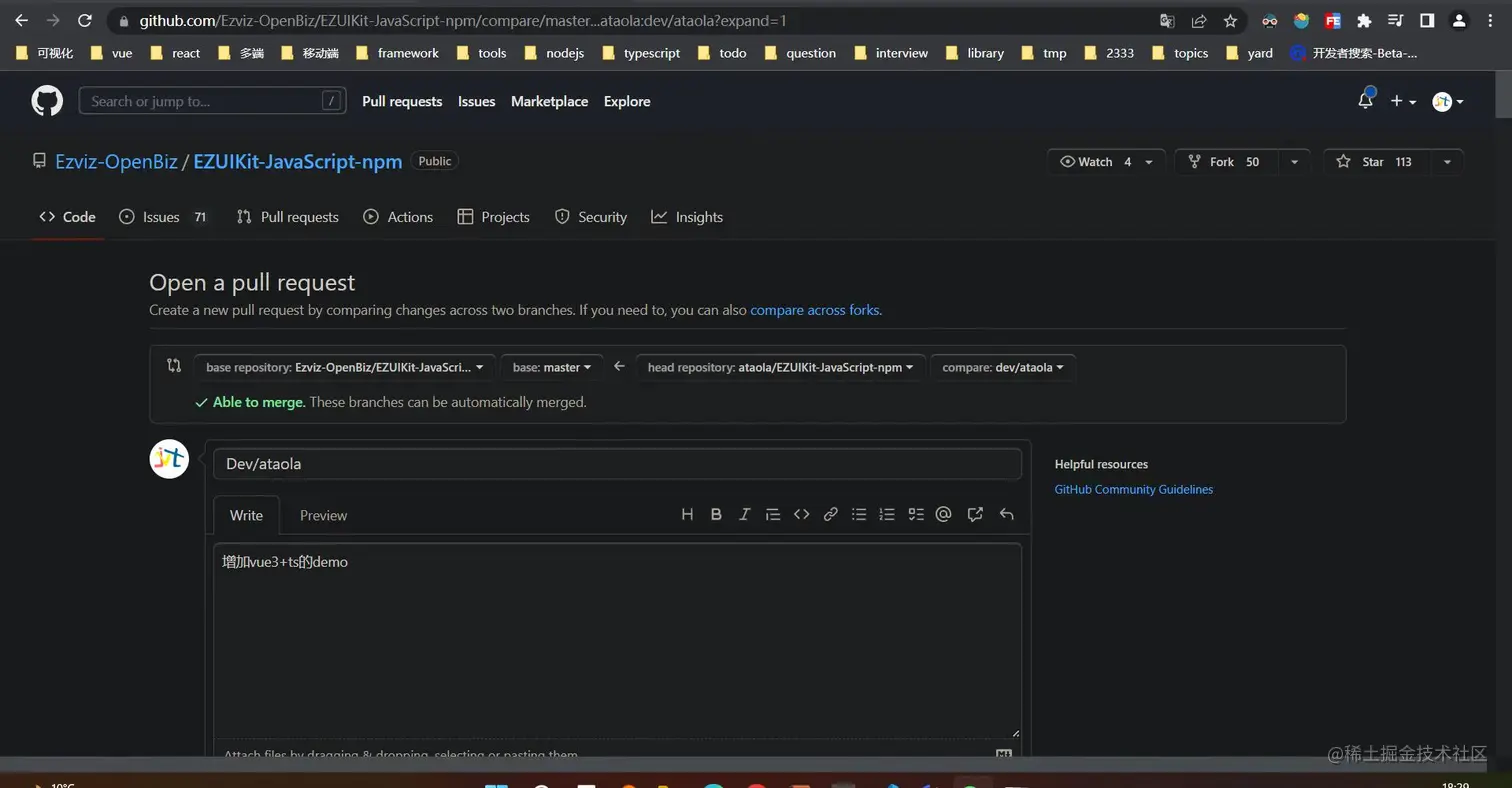Open the plus create-new dropdown
Image resolution: width=1512 pixels, height=788 pixels.
[1403, 101]
